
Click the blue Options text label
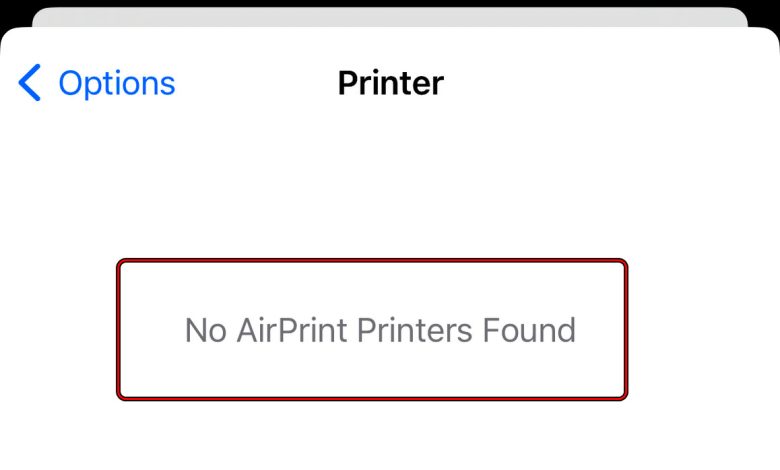[116, 83]
